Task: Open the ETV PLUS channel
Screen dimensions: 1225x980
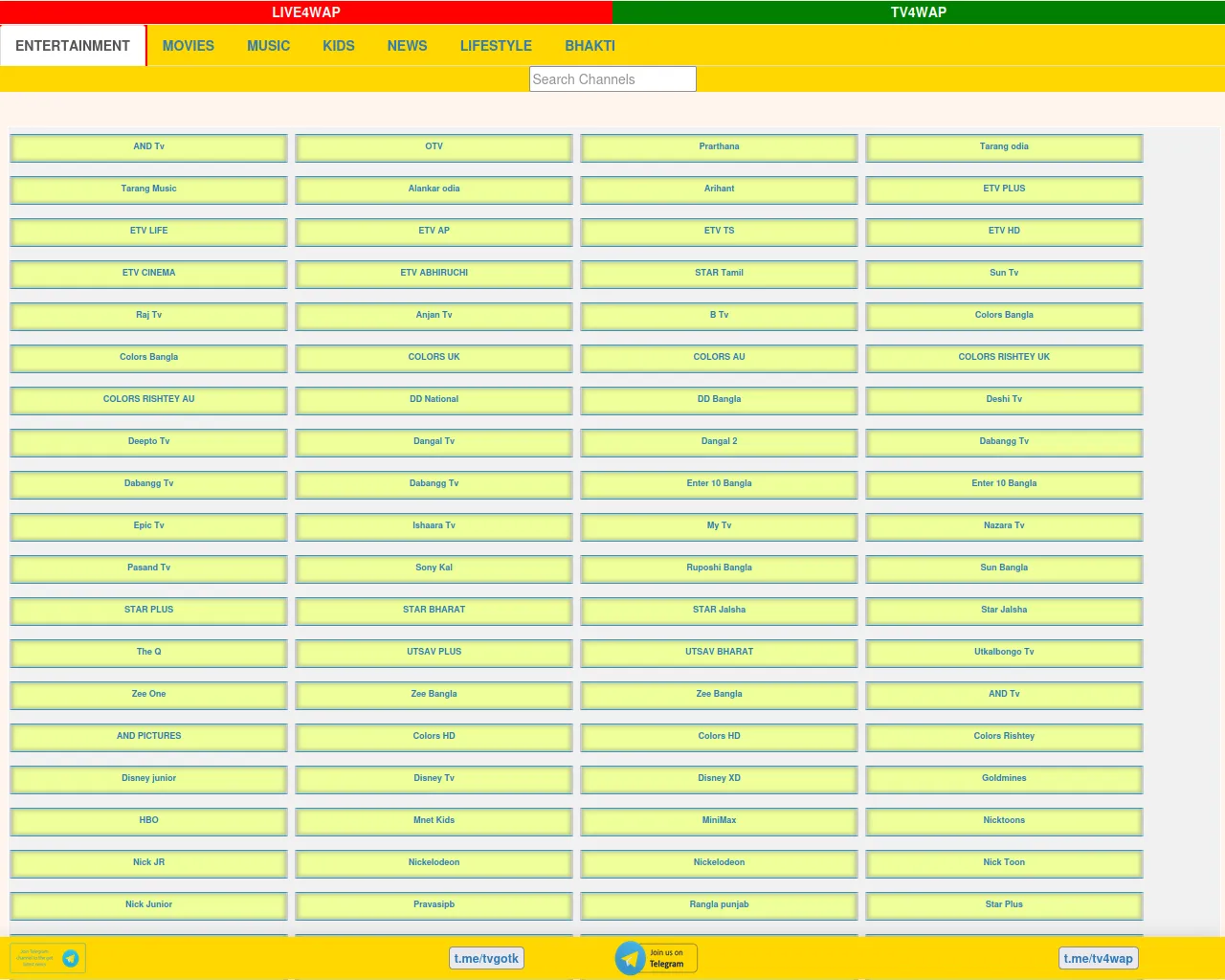Action: coord(1005,189)
